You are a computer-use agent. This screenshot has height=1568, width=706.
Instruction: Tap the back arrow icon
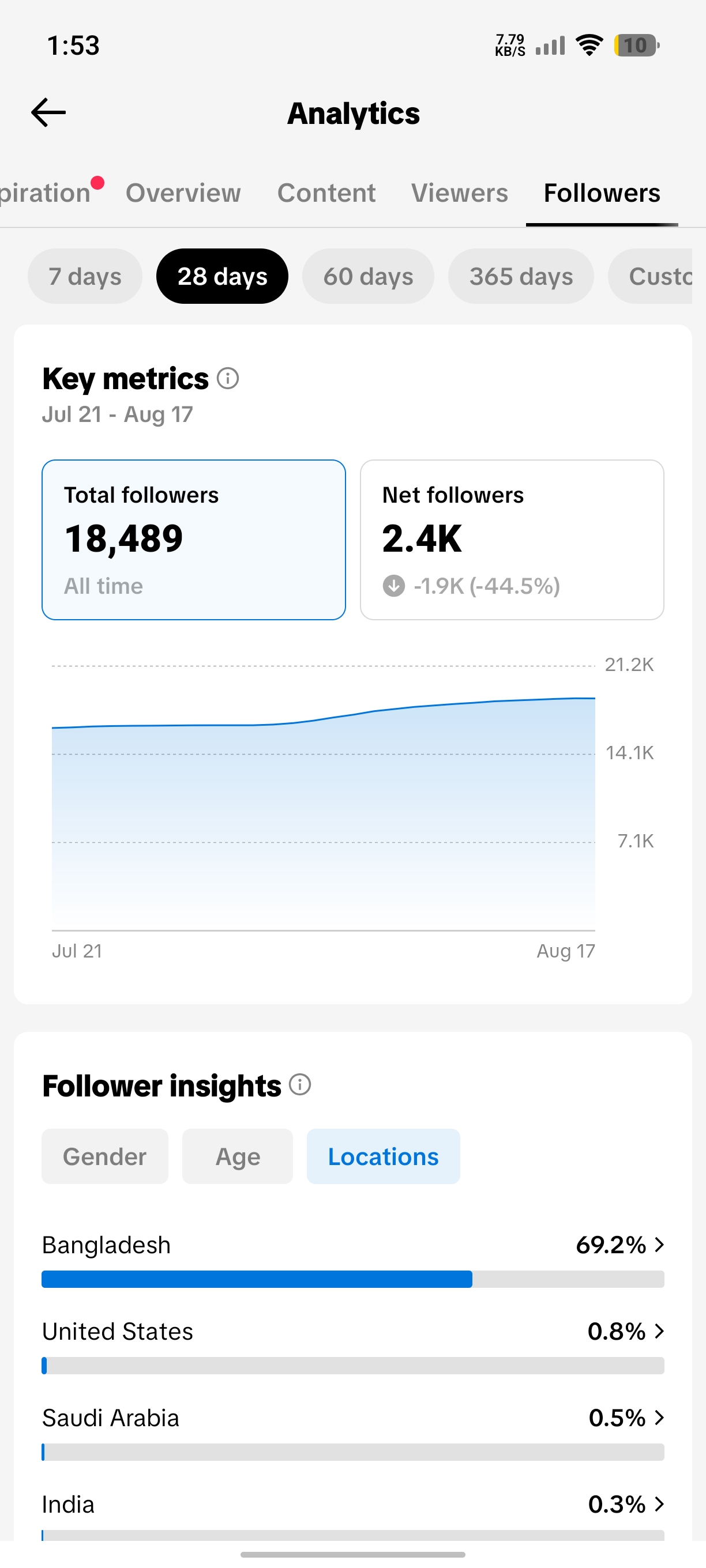48,112
